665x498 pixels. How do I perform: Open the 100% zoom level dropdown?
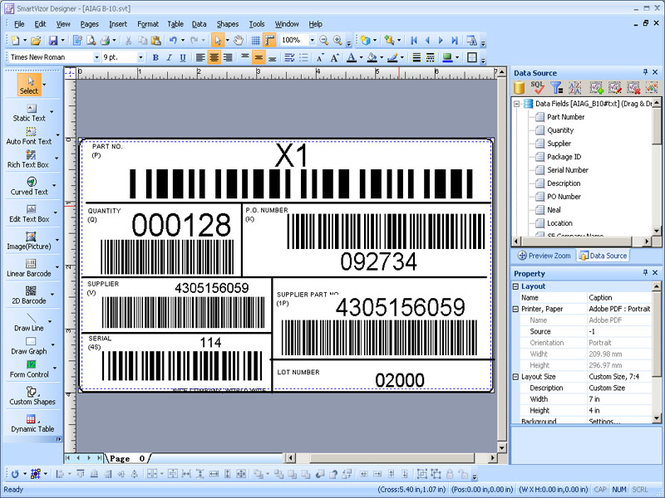tap(312, 40)
